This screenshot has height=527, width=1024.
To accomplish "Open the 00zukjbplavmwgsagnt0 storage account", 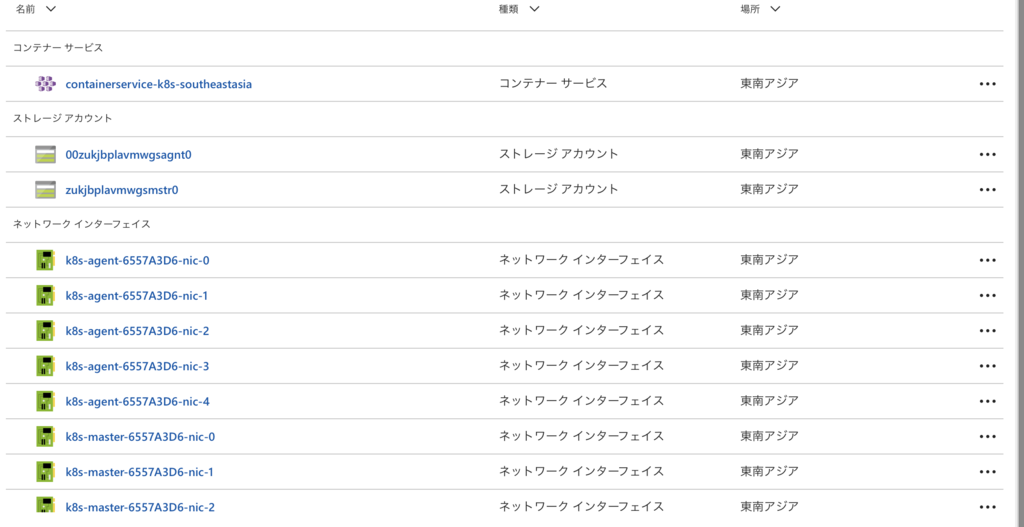I will [x=128, y=154].
